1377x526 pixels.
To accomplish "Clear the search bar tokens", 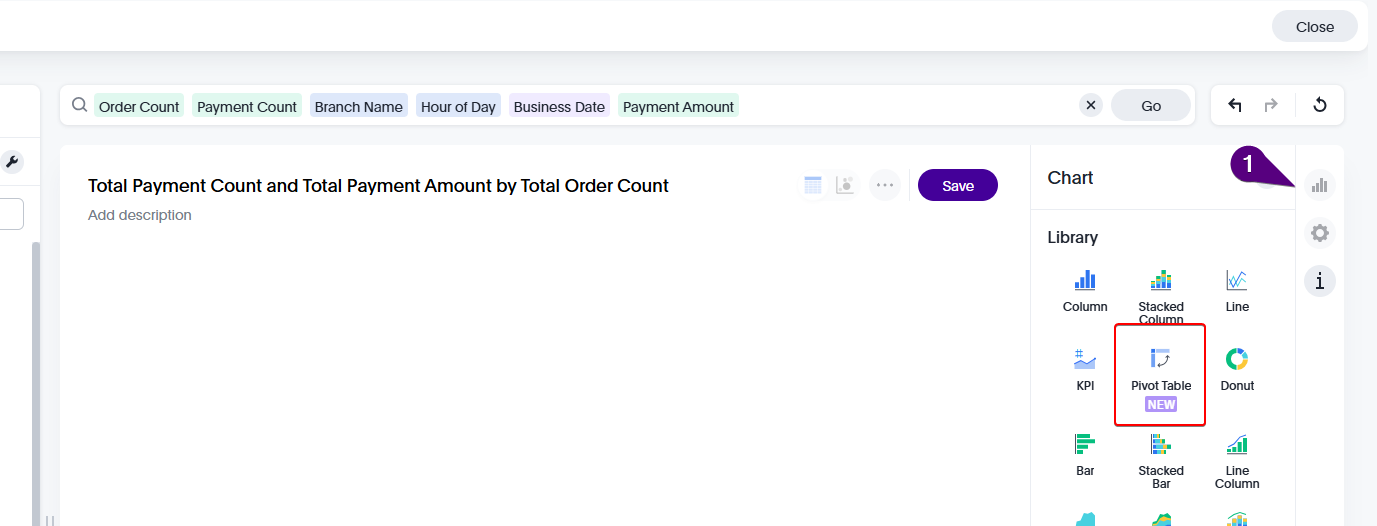I will pos(1091,105).
